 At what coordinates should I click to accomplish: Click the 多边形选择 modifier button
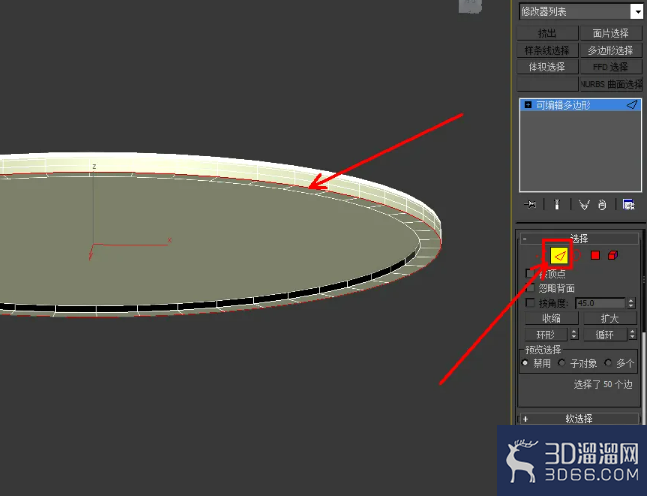(x=611, y=50)
